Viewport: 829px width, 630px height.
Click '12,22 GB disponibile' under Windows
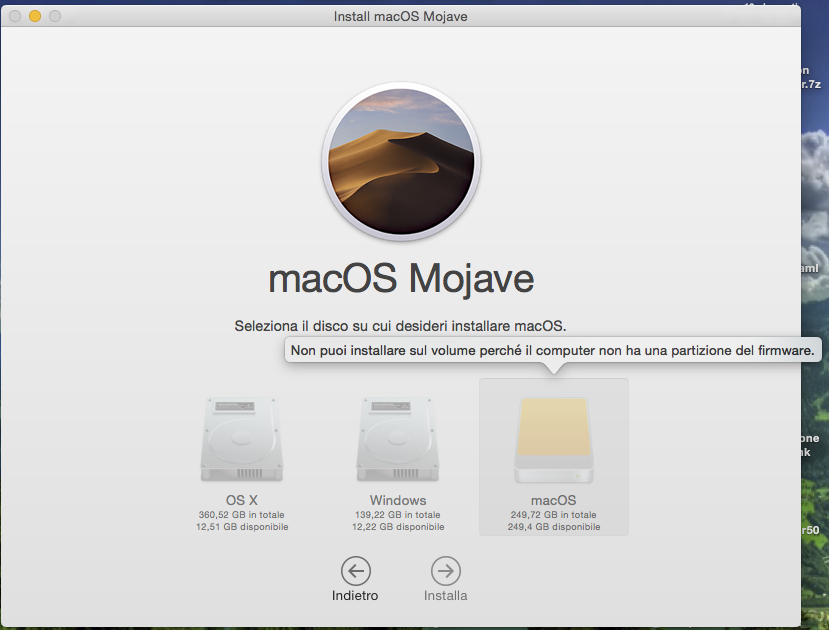click(x=398, y=527)
